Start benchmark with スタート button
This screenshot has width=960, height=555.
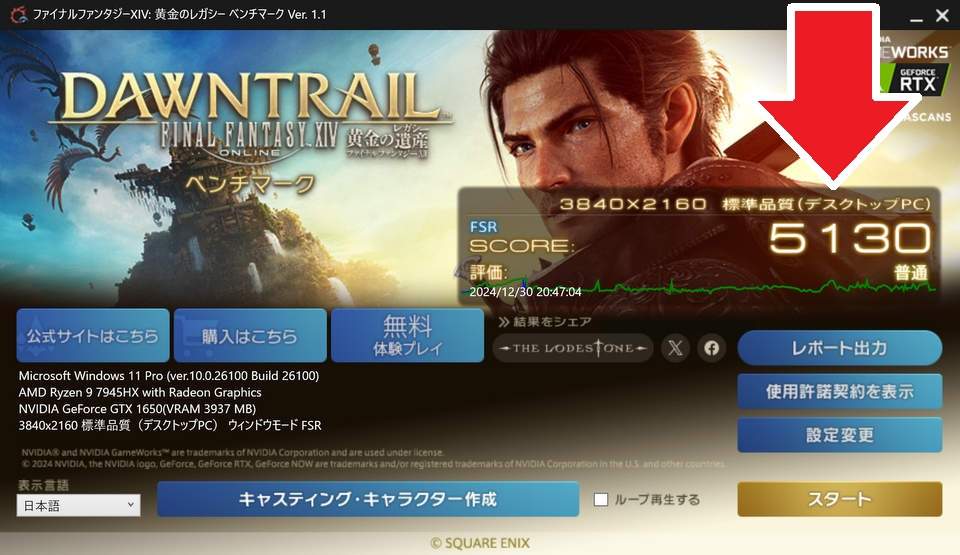click(839, 499)
